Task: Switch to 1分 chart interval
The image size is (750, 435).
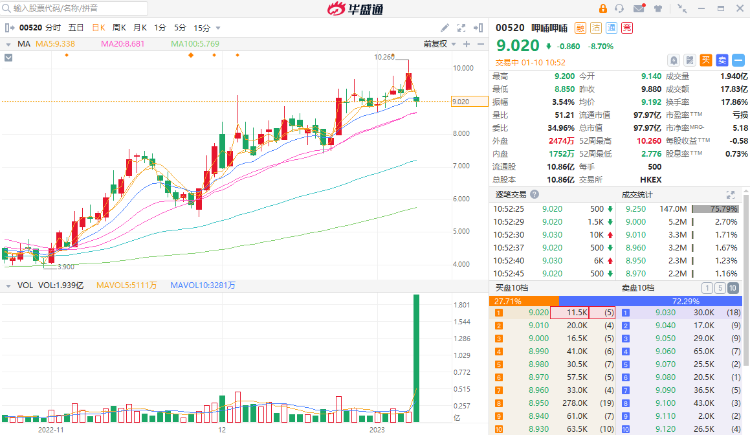Action: 160,28
